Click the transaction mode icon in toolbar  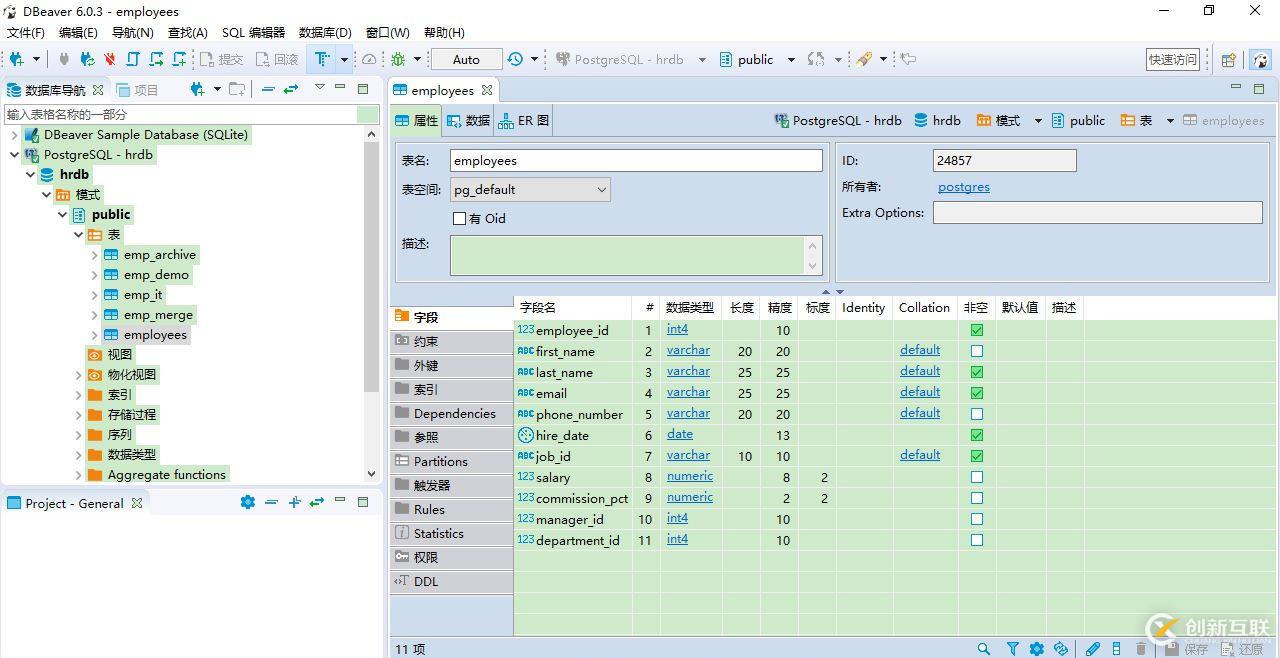tap(323, 59)
